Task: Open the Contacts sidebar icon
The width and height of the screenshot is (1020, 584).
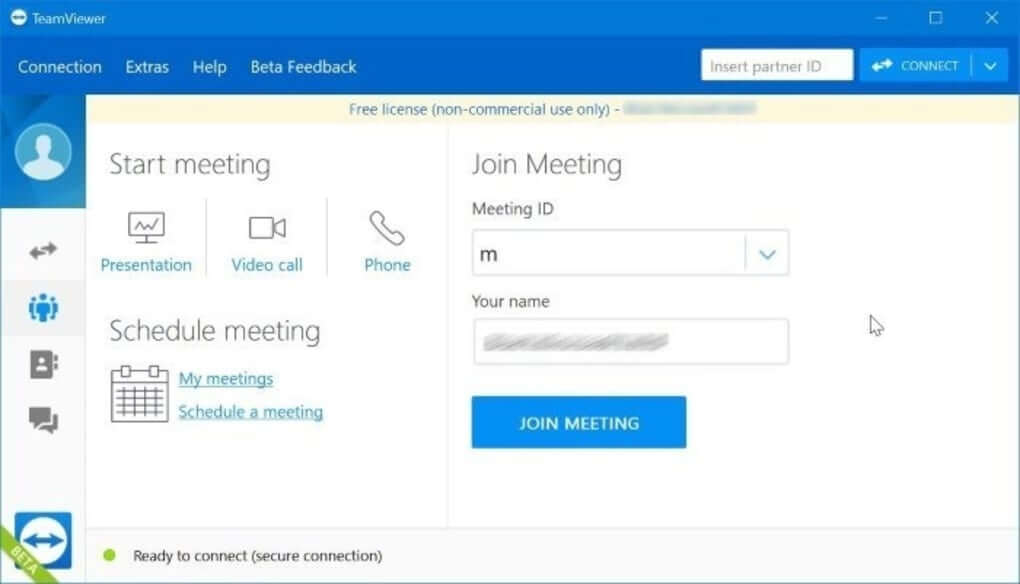Action: (x=43, y=365)
